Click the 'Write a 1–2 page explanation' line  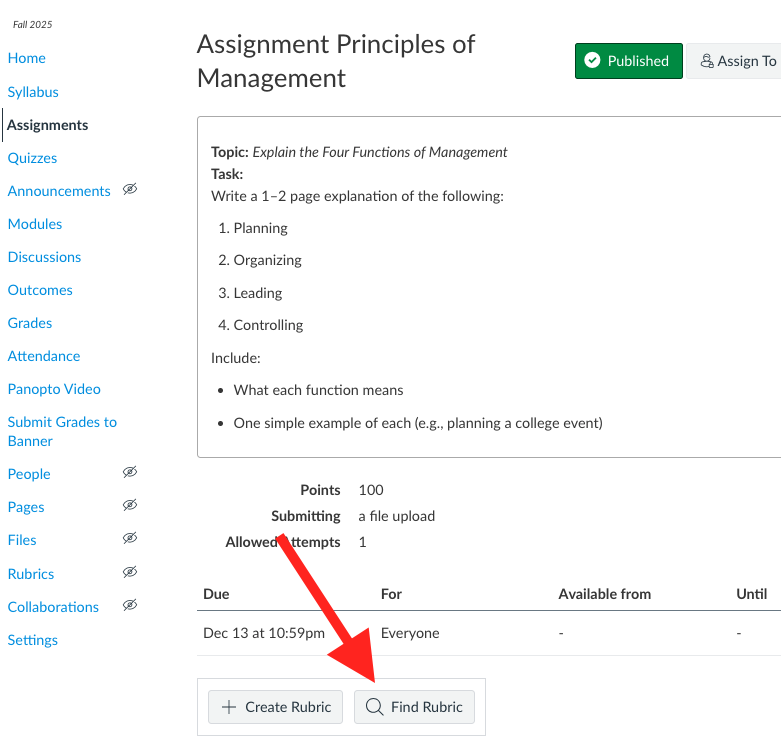click(357, 196)
